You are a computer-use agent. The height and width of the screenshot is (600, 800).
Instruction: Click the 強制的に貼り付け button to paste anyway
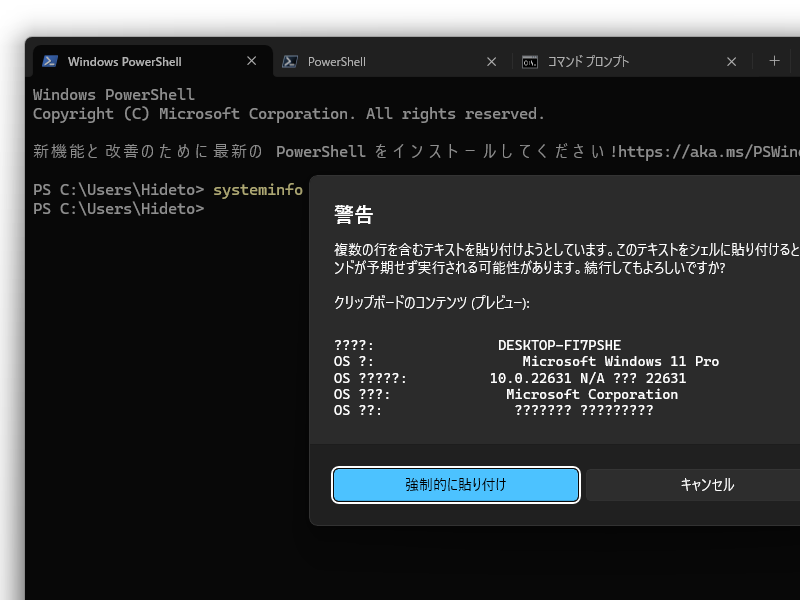click(x=455, y=484)
